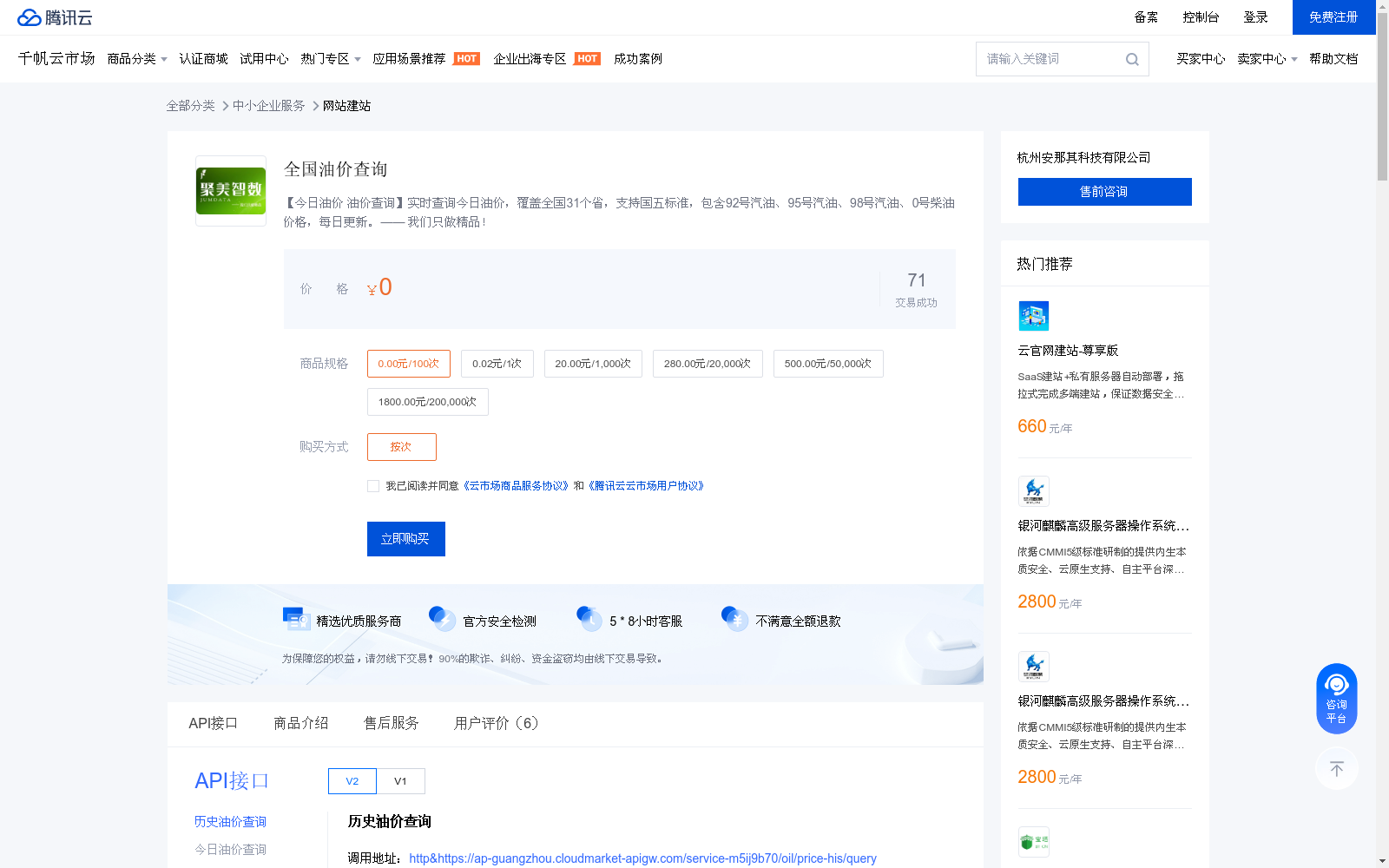Screen dimensions: 1389x868
Task: Select 0.02元/1次 specification
Action: pyautogui.click(x=497, y=364)
